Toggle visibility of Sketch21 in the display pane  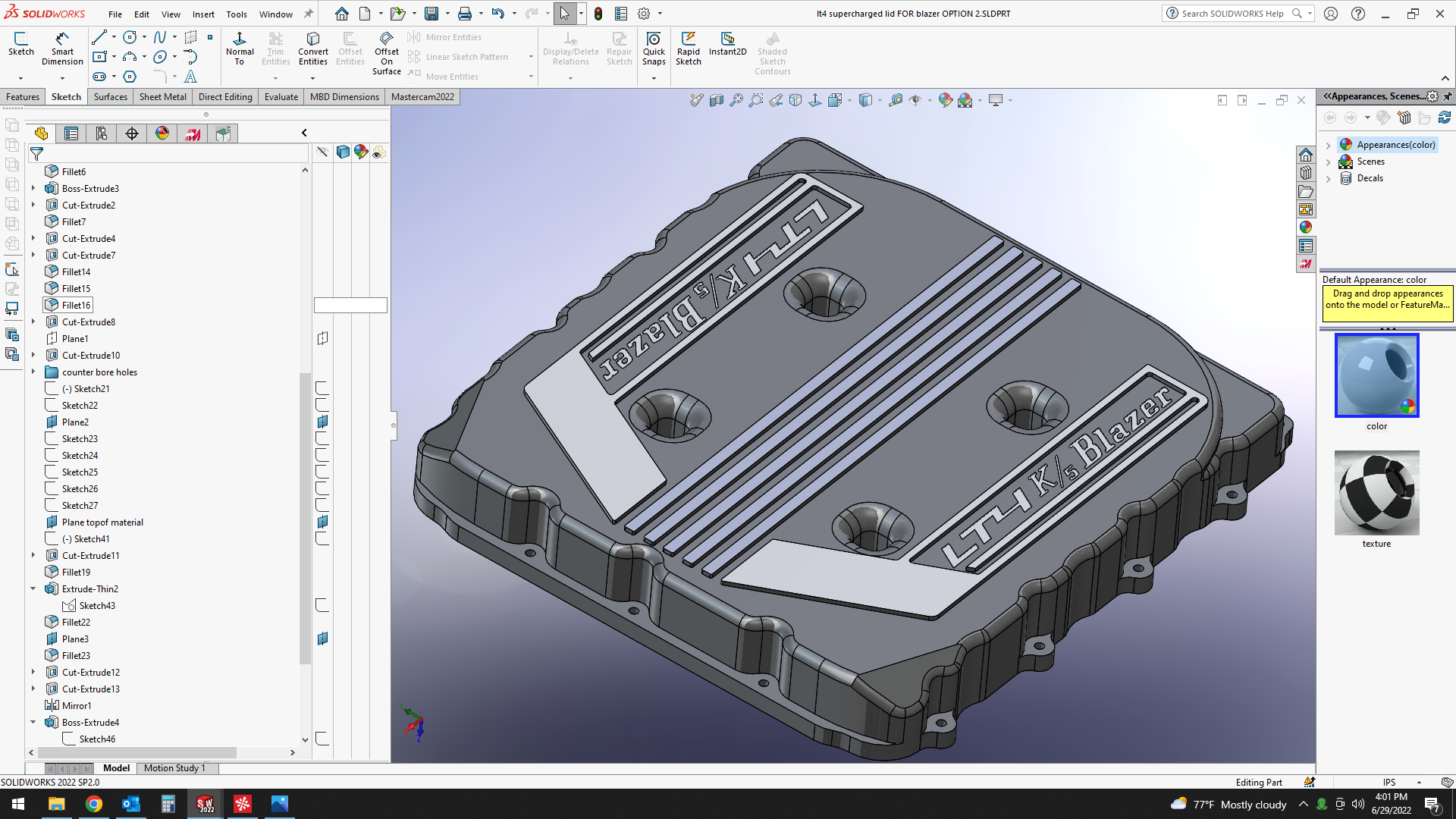[322, 388]
